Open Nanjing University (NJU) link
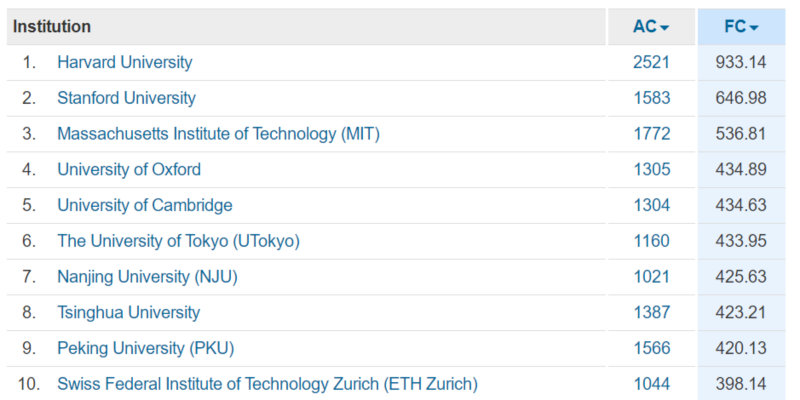Screen dimensions: 800x400 tap(147, 277)
